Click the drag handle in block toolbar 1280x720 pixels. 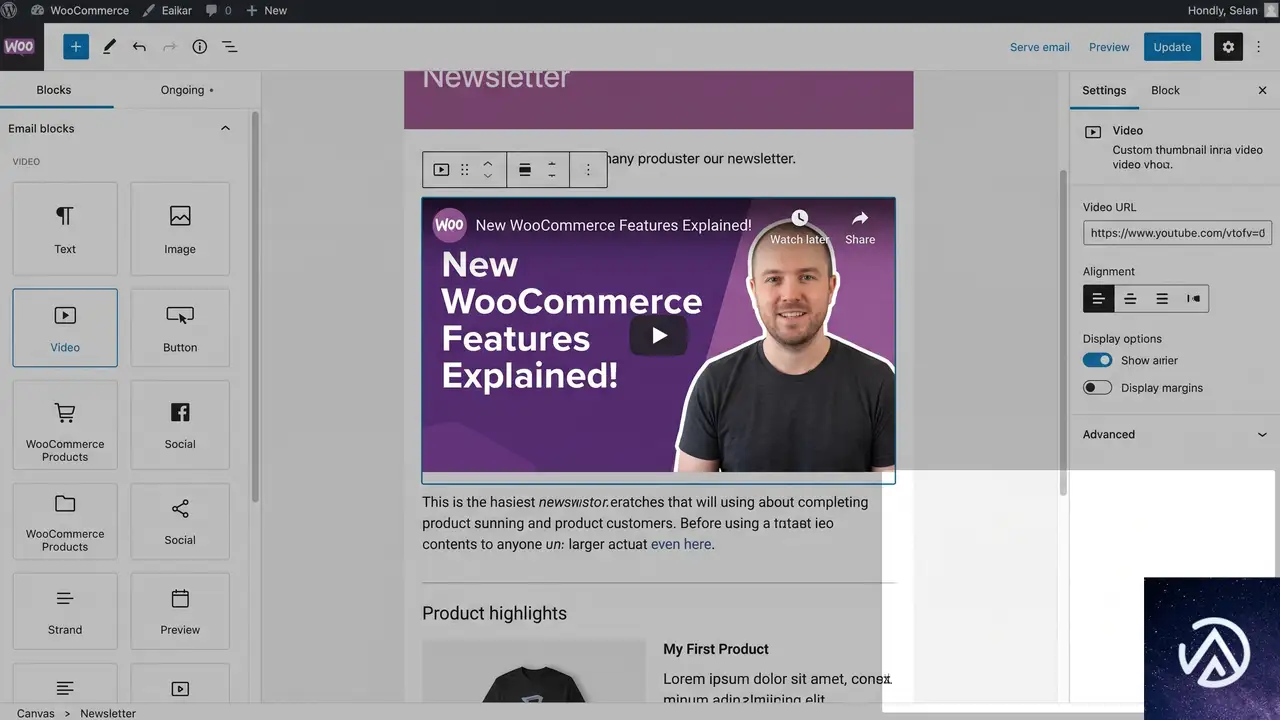(x=464, y=170)
